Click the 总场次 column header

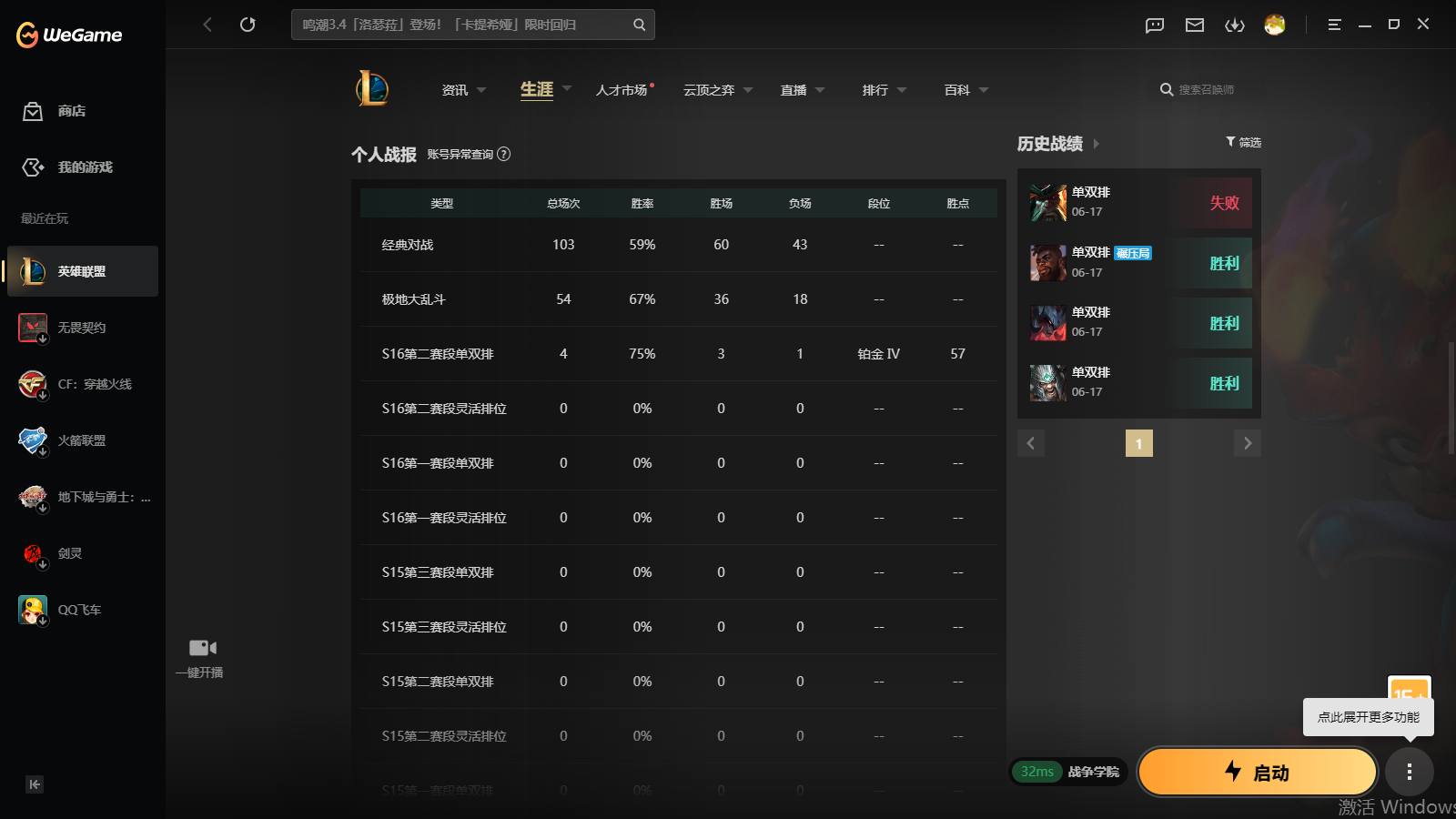(563, 204)
